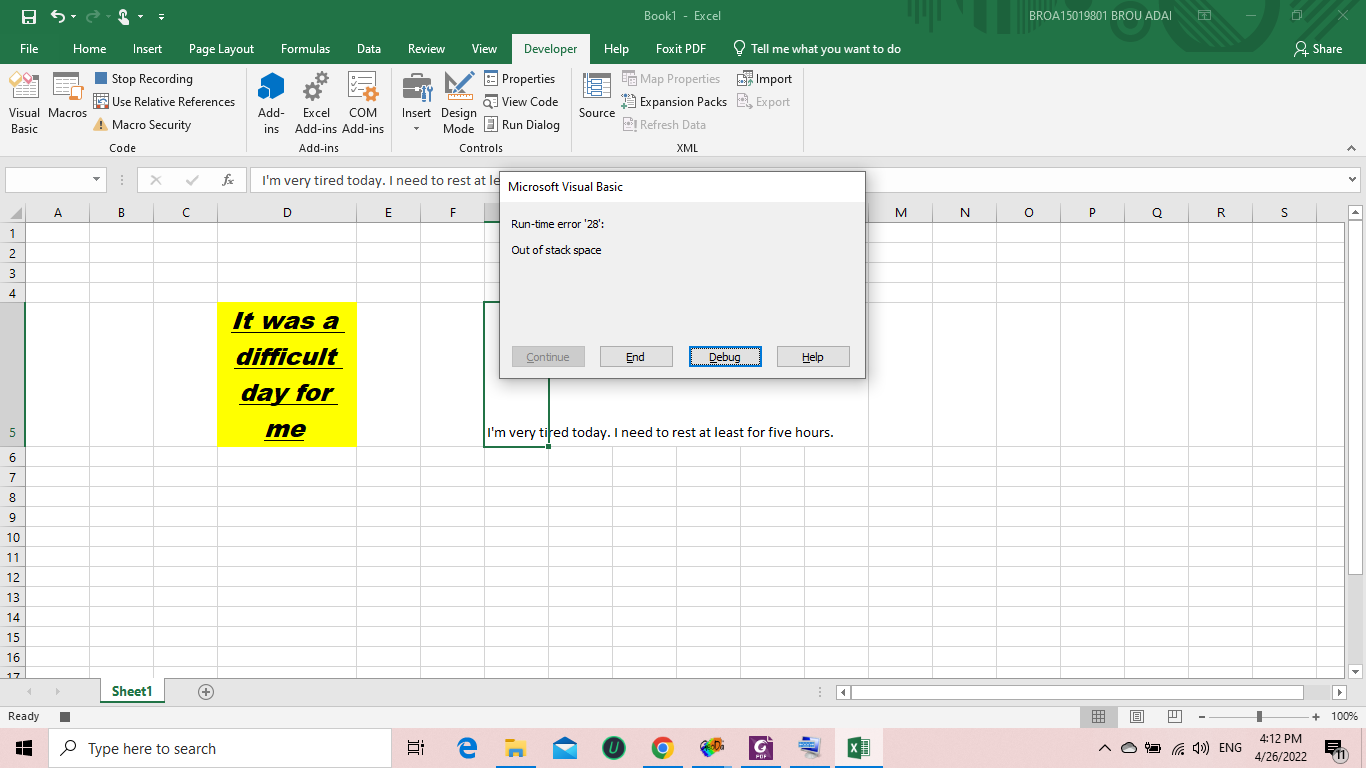The height and width of the screenshot is (768, 1366).
Task: Toggle Use Relative References
Action: [164, 102]
